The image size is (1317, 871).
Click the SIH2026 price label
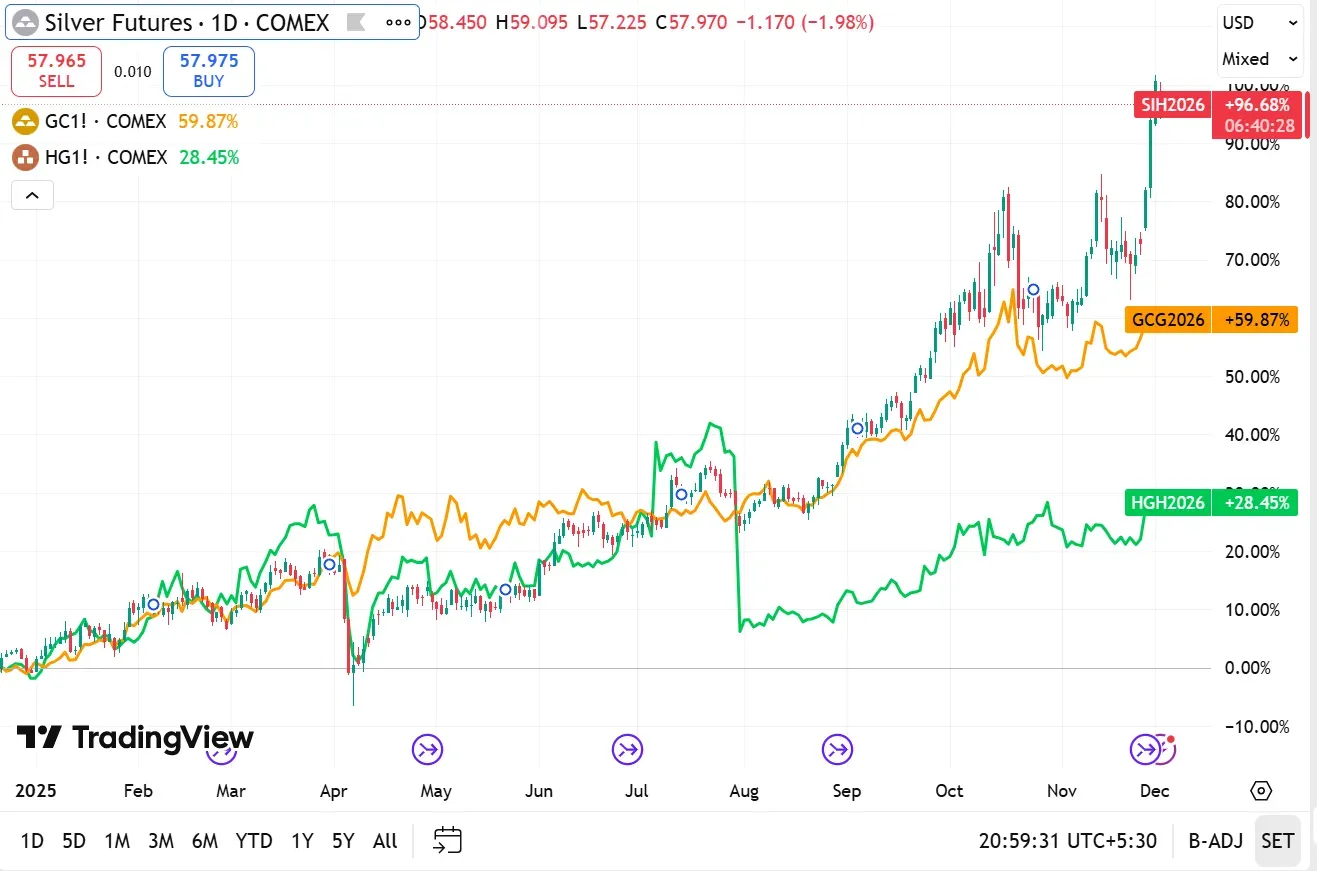pos(1172,105)
